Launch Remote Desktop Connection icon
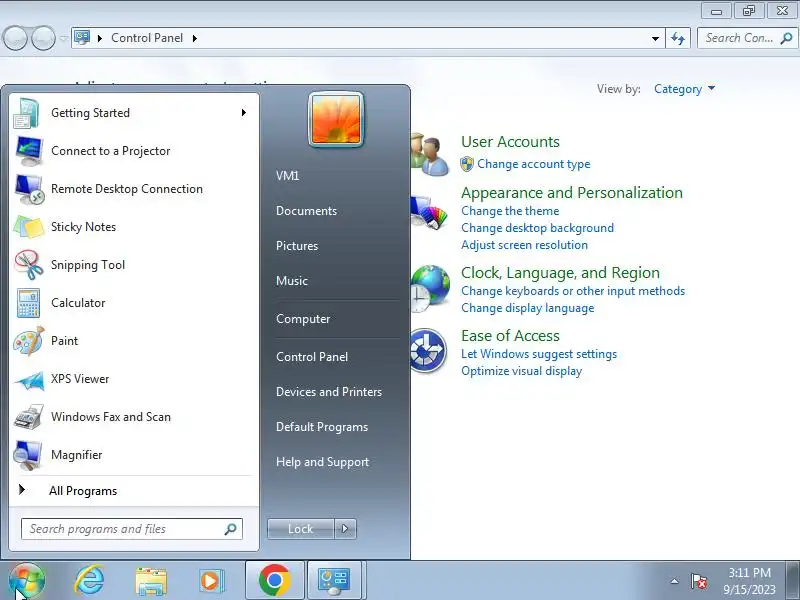 pos(29,189)
